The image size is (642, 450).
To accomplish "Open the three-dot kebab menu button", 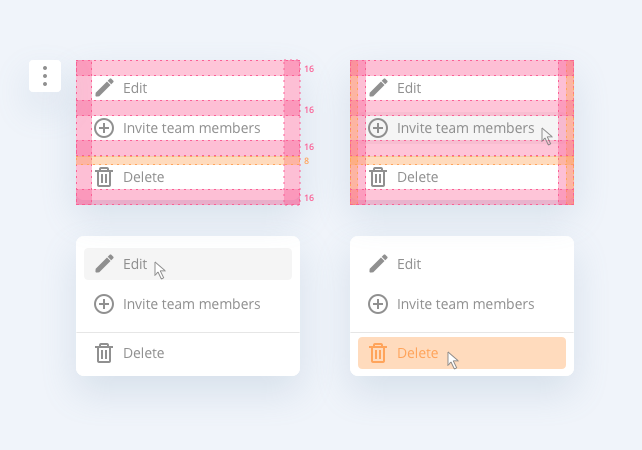I will click(45, 76).
